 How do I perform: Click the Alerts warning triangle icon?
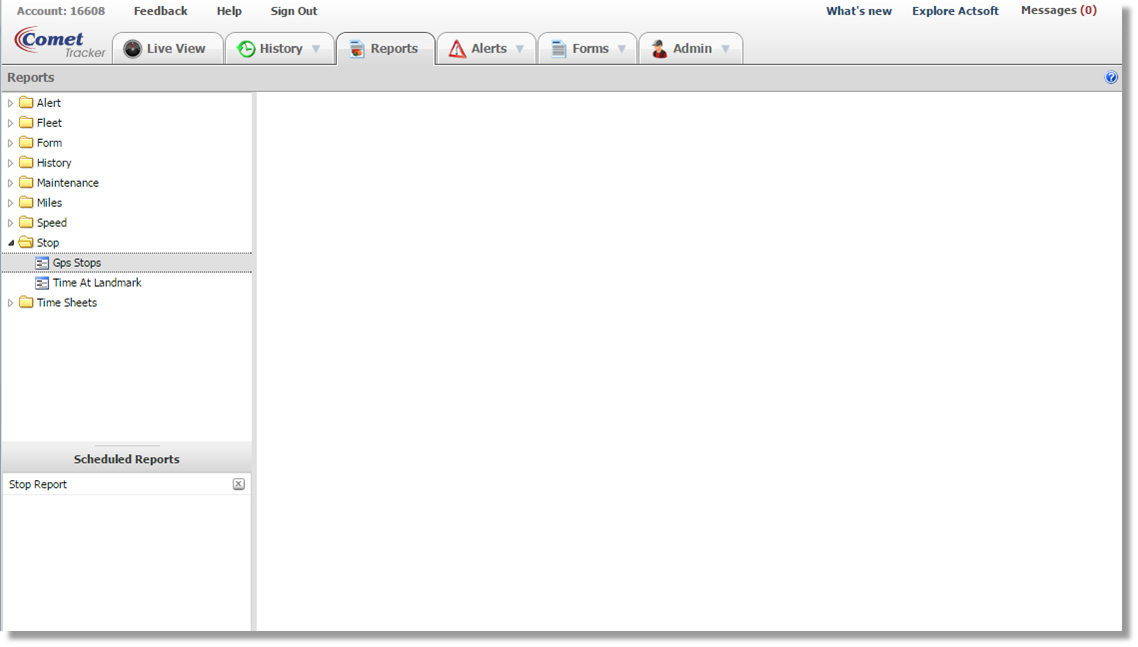click(457, 49)
